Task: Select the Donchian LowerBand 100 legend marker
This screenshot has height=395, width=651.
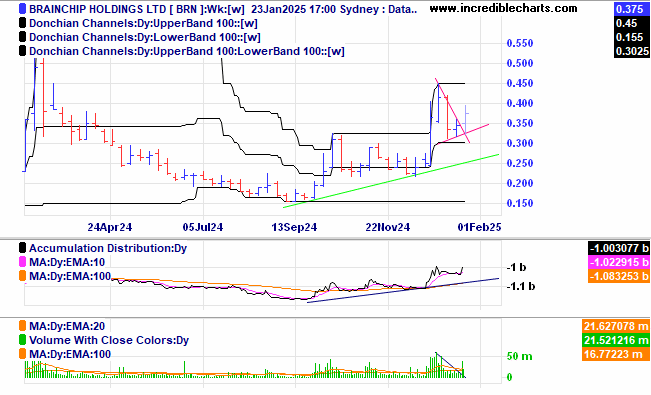Action: click(x=22, y=37)
